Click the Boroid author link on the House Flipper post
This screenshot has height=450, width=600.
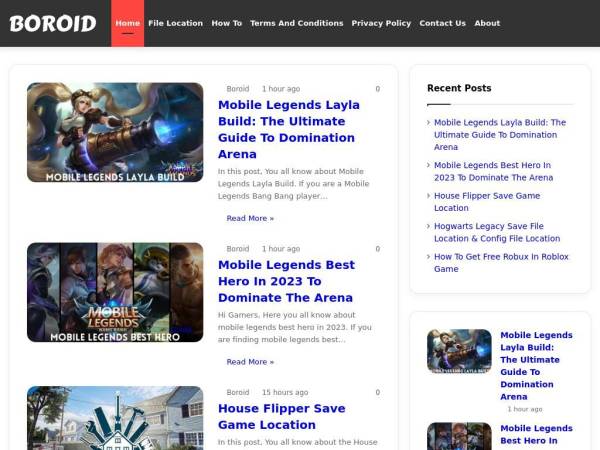[238, 392]
